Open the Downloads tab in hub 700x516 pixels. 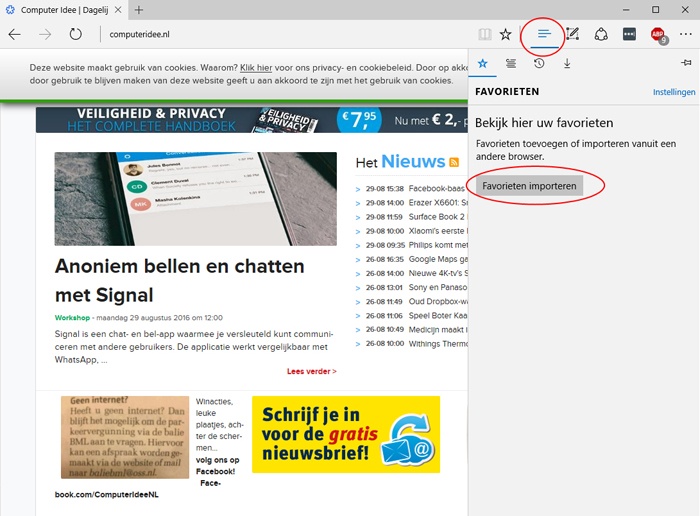[x=567, y=63]
